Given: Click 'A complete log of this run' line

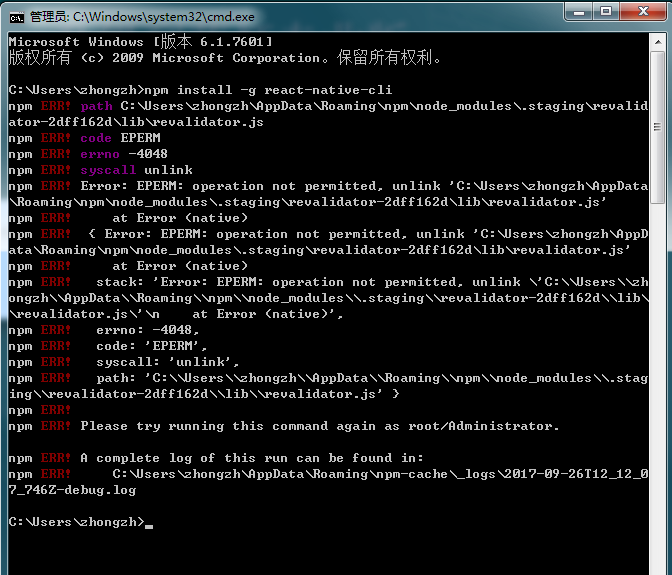Looking at the screenshot, I should 216,458.
